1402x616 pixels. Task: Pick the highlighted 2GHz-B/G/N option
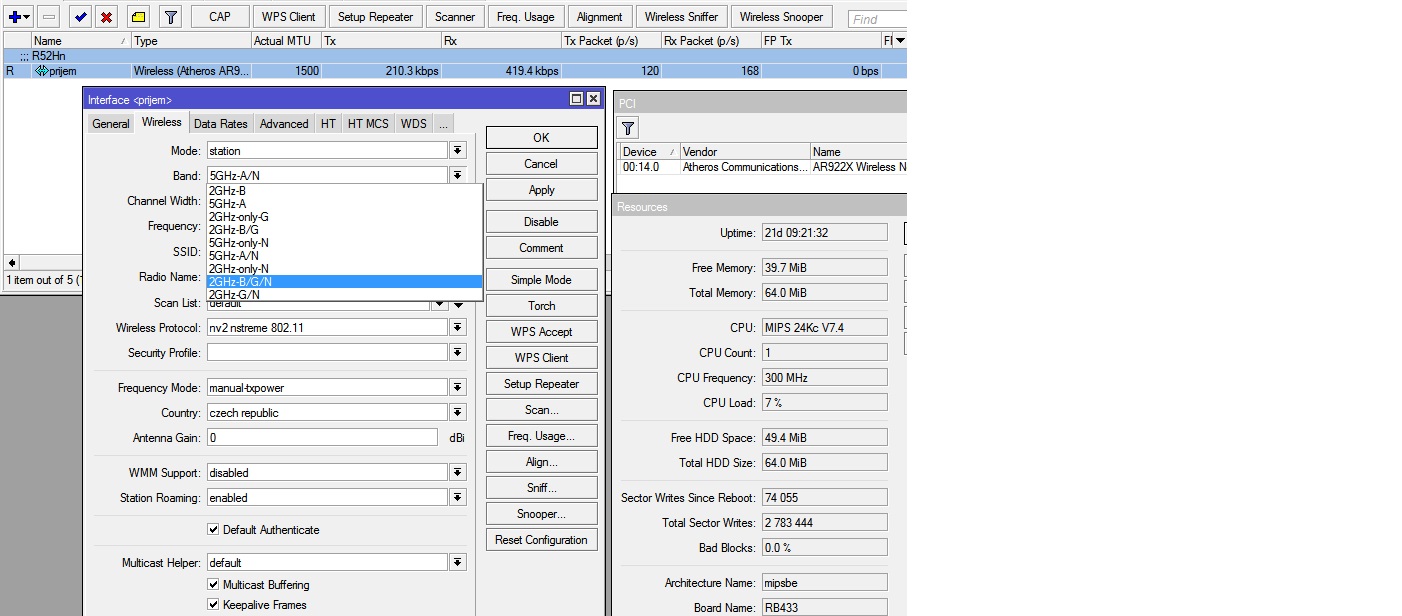pos(344,281)
